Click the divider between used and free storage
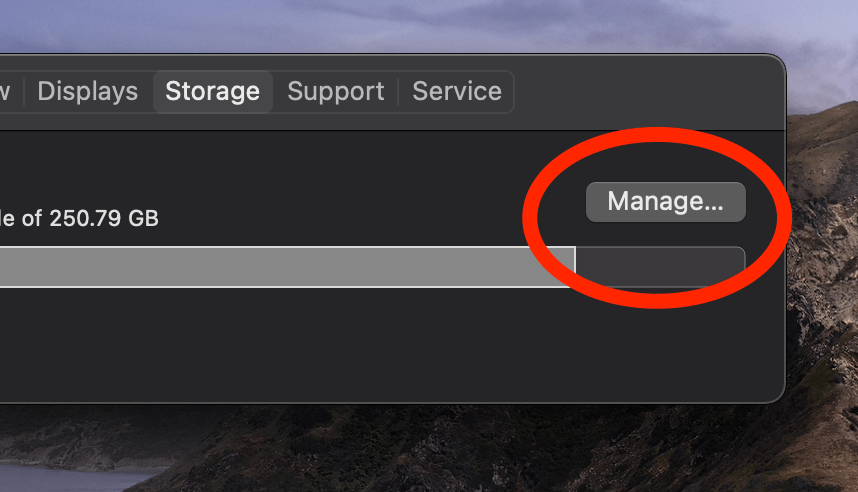This screenshot has height=492, width=858. pos(575,267)
